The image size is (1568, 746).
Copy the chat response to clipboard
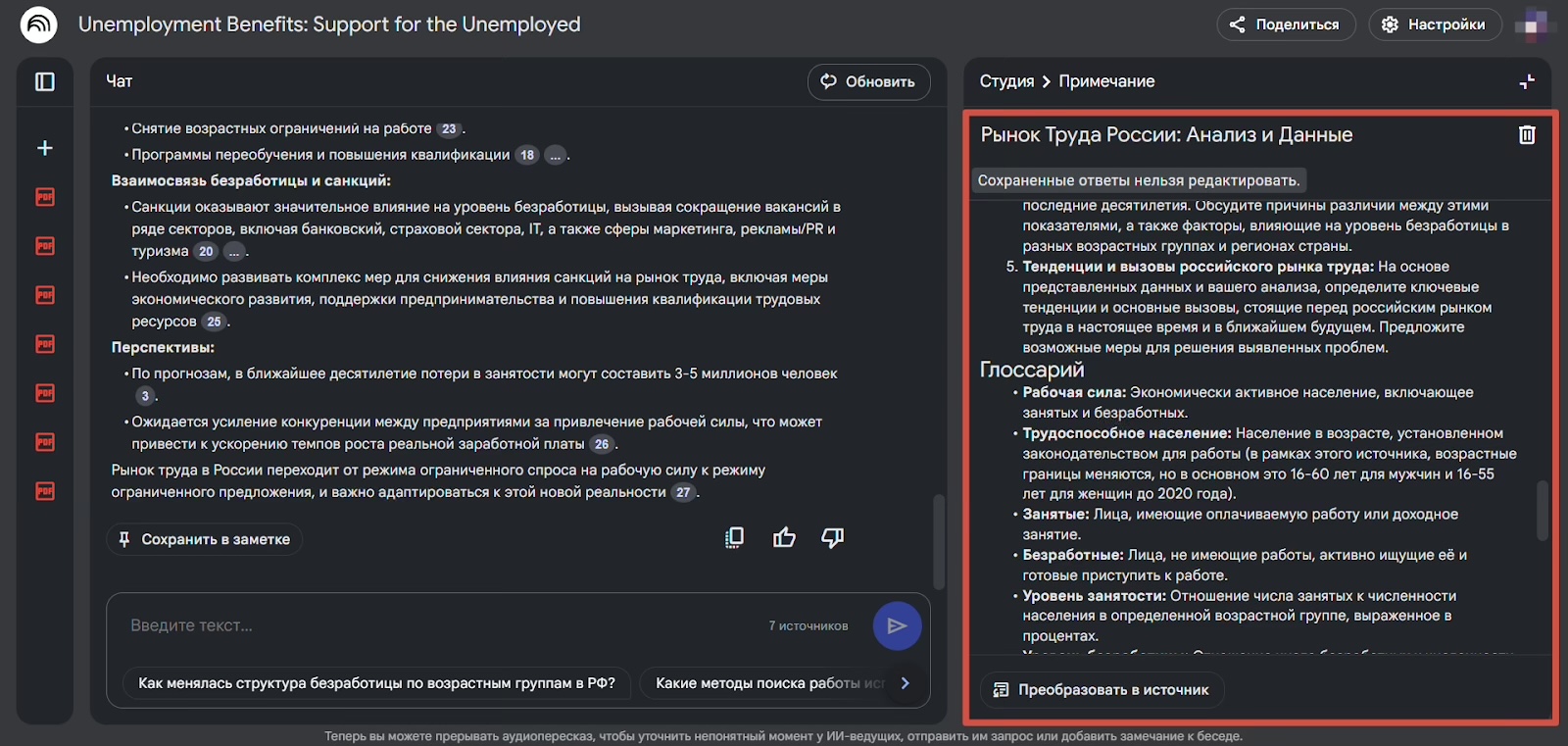(734, 537)
